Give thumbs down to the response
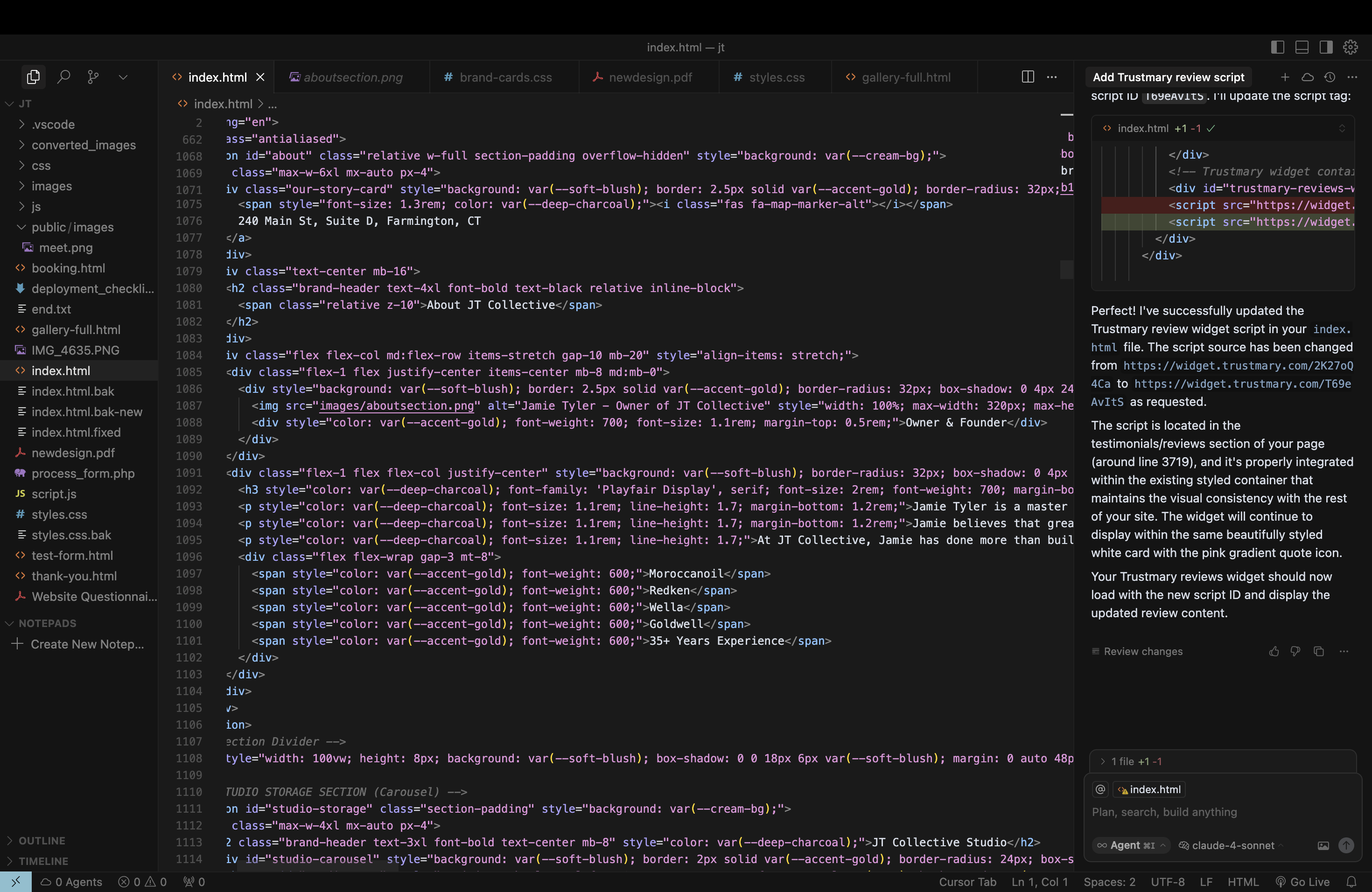1372x892 pixels. tap(1295, 651)
